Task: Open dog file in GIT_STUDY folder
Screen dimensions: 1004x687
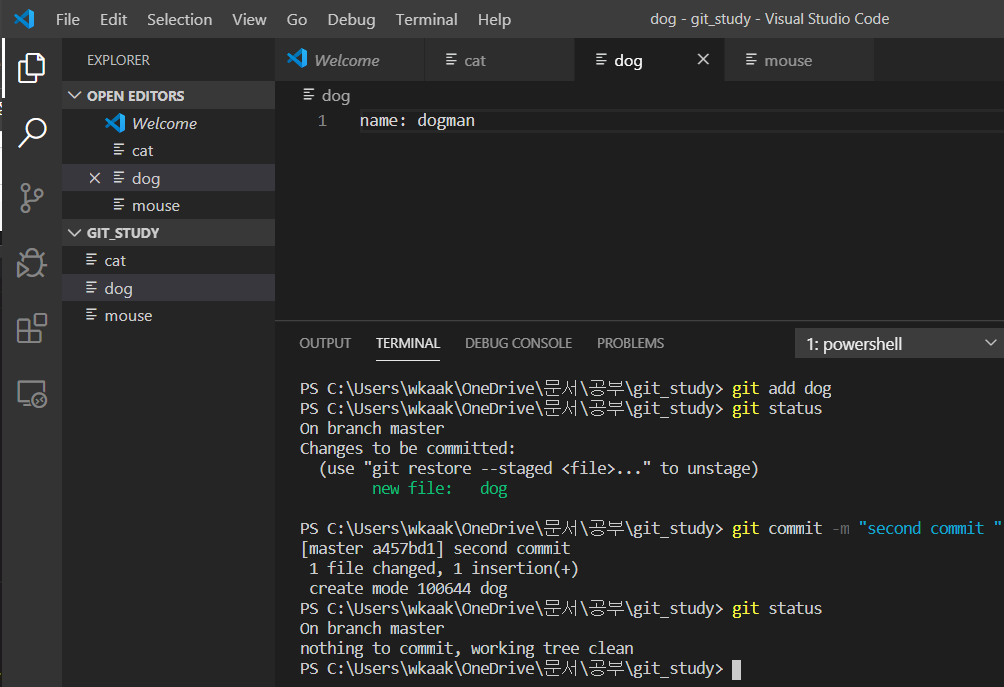Action: click(168, 288)
